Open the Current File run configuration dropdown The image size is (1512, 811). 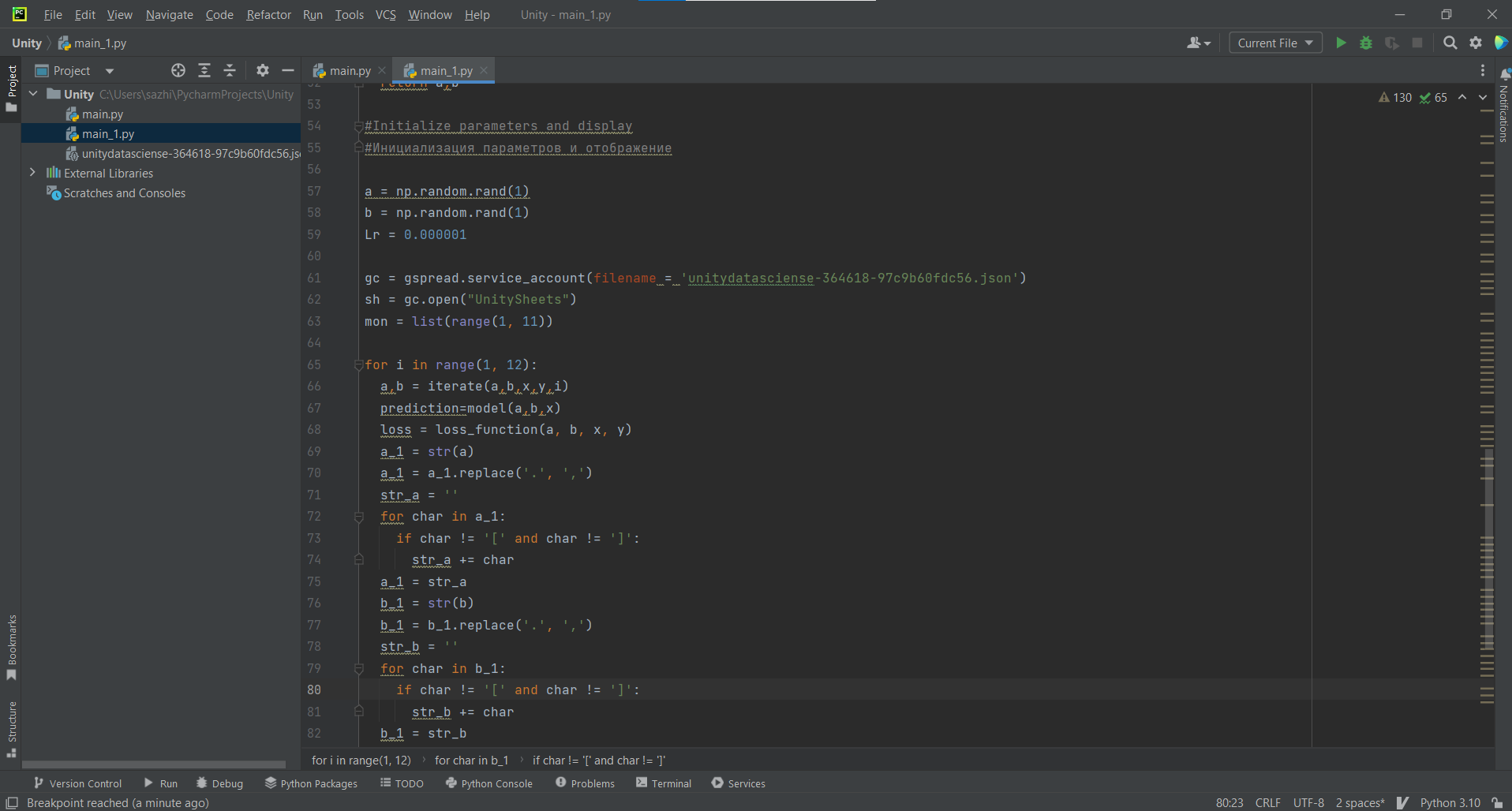pyautogui.click(x=1275, y=43)
